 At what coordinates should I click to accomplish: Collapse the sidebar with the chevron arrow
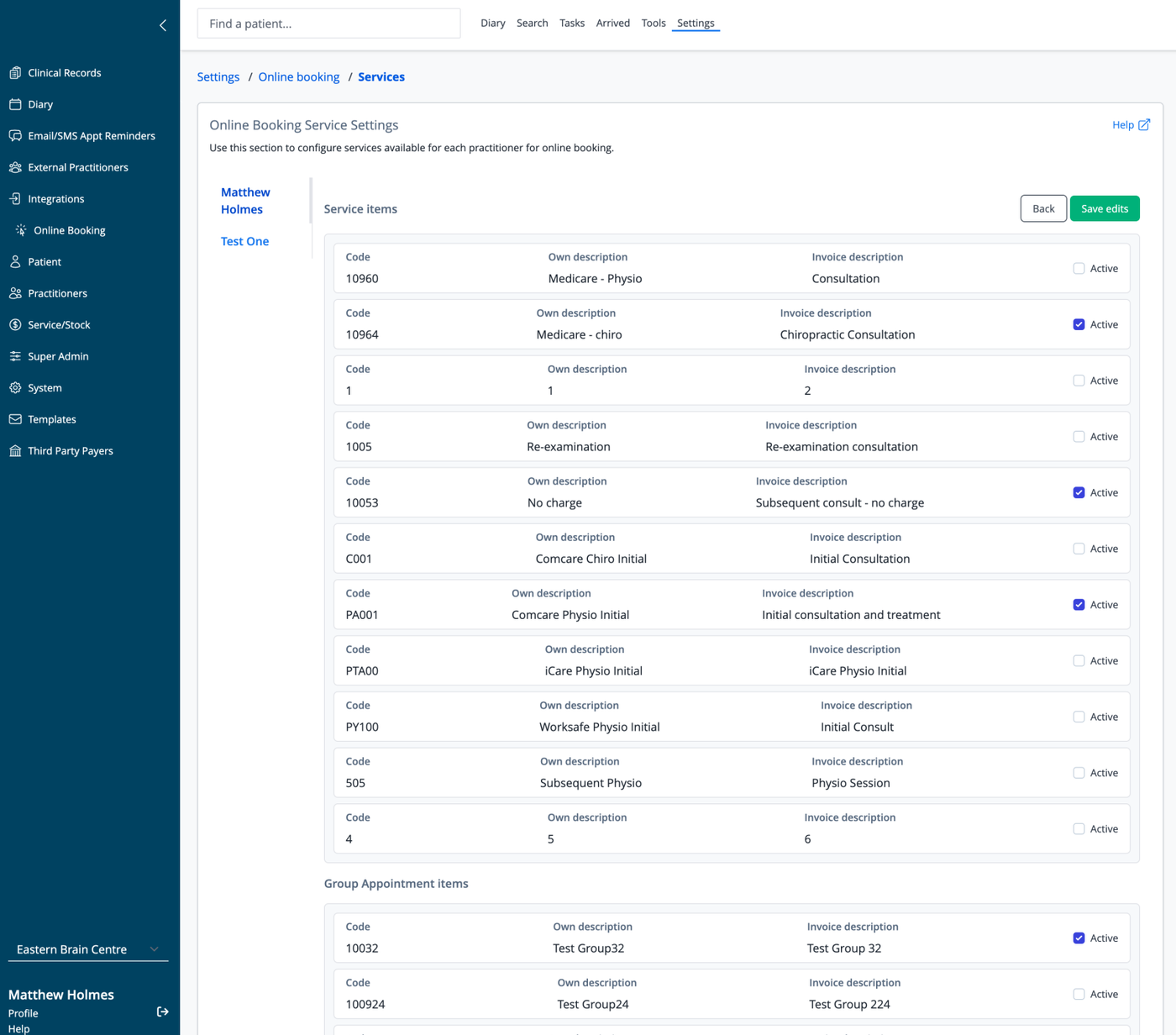(x=163, y=25)
